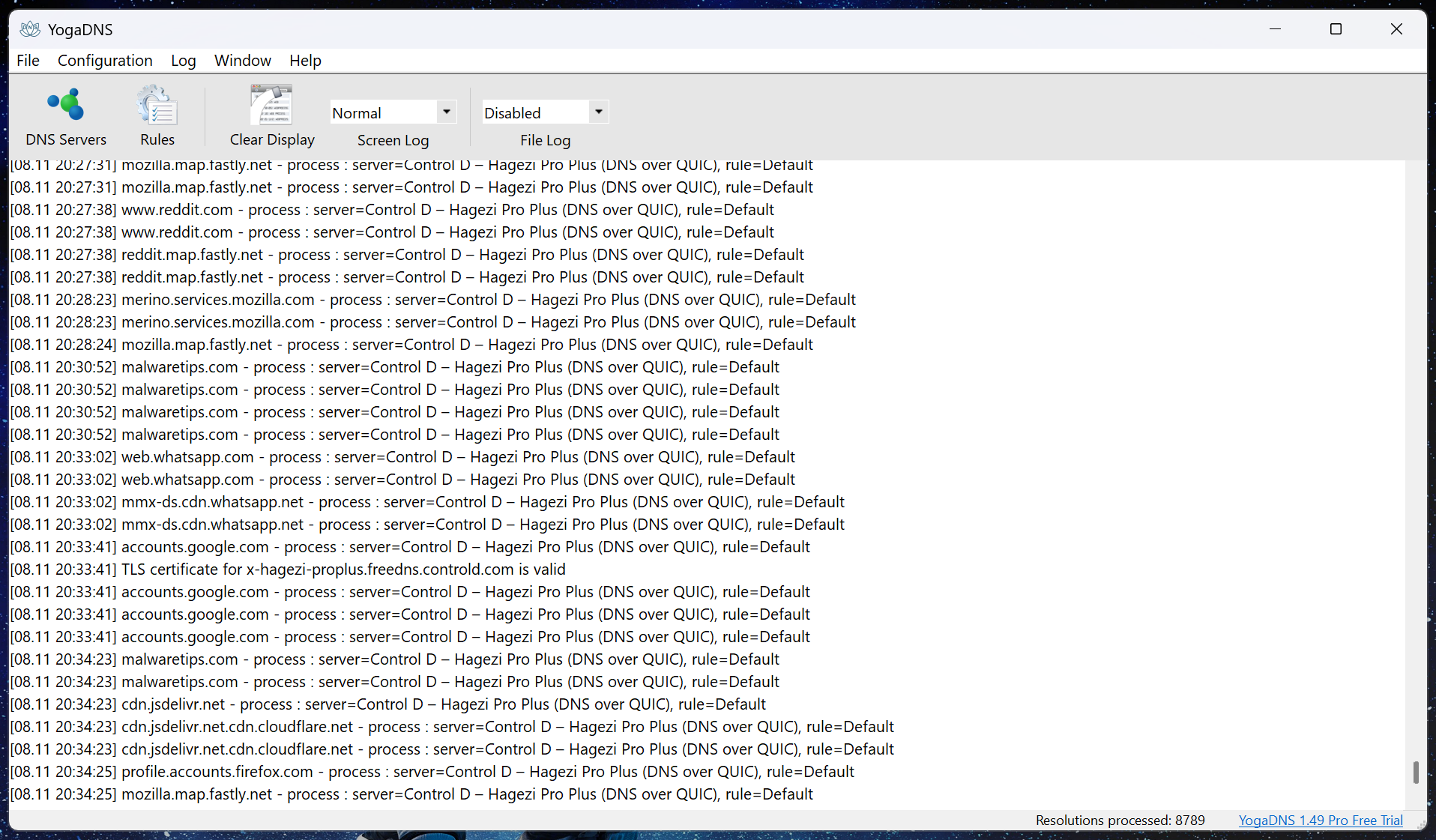Open the Configuration menu
This screenshot has width=1436, height=840.
coord(105,61)
